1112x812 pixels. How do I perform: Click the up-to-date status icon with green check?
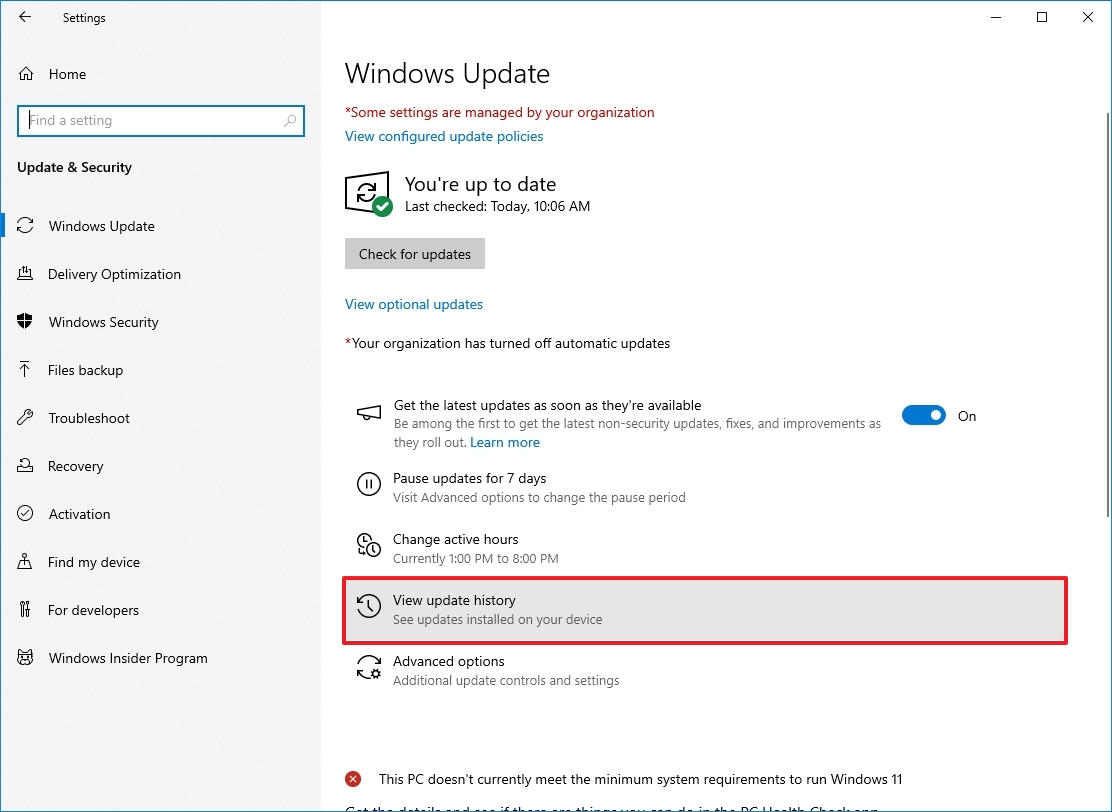[369, 194]
